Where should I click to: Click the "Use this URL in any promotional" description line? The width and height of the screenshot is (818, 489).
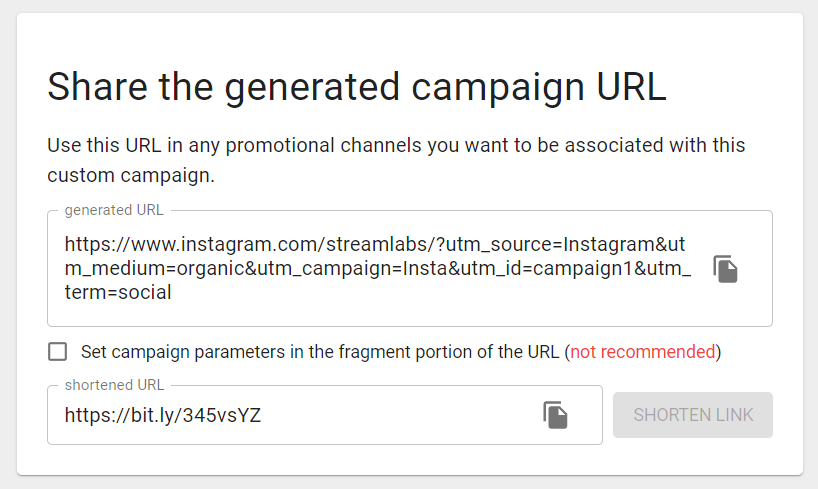(x=396, y=146)
